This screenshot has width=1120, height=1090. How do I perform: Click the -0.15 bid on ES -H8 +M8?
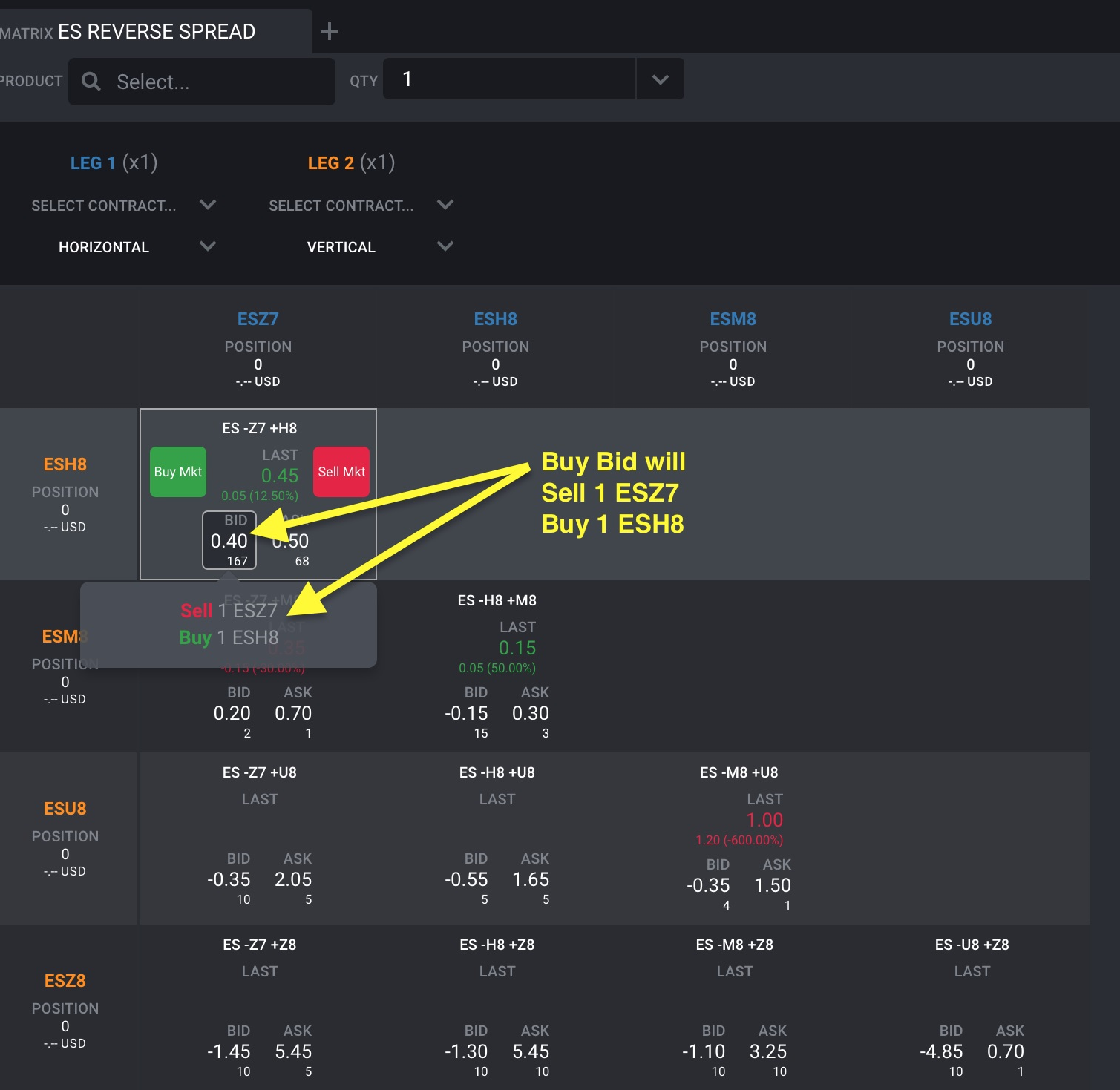[x=467, y=713]
